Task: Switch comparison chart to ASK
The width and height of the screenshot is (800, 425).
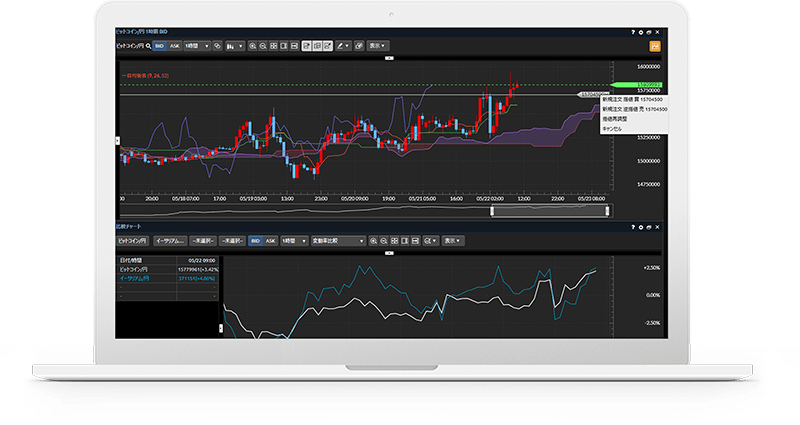Action: coord(270,241)
